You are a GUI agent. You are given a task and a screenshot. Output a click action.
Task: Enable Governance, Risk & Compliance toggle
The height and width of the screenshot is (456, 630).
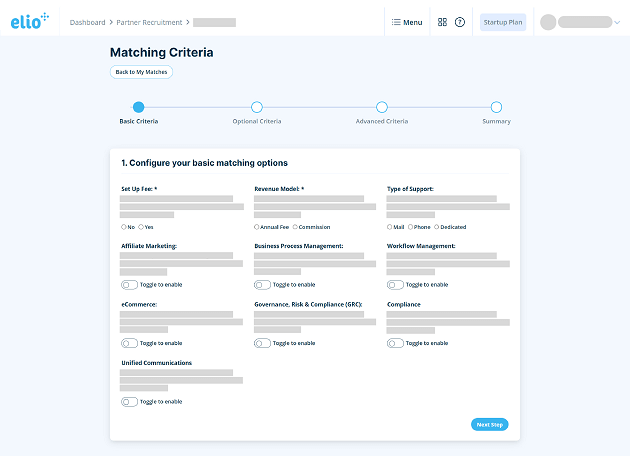pos(262,343)
